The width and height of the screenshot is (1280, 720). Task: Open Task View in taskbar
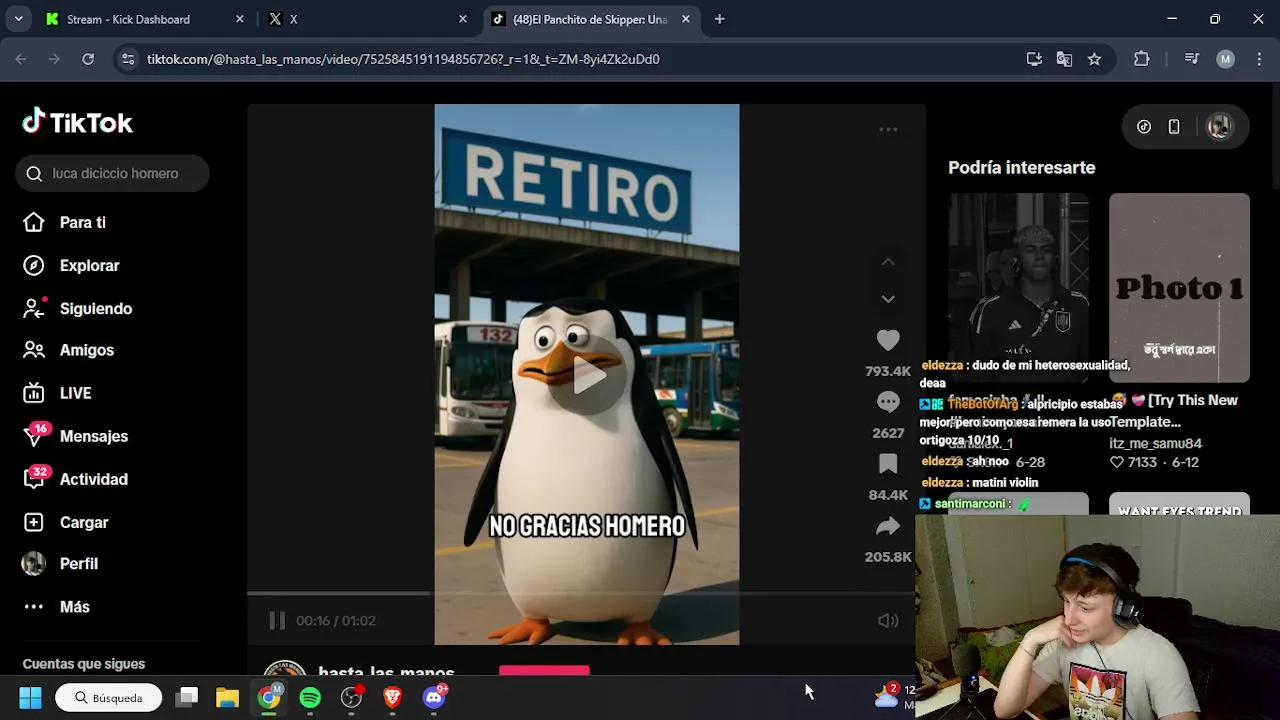pyautogui.click(x=187, y=697)
